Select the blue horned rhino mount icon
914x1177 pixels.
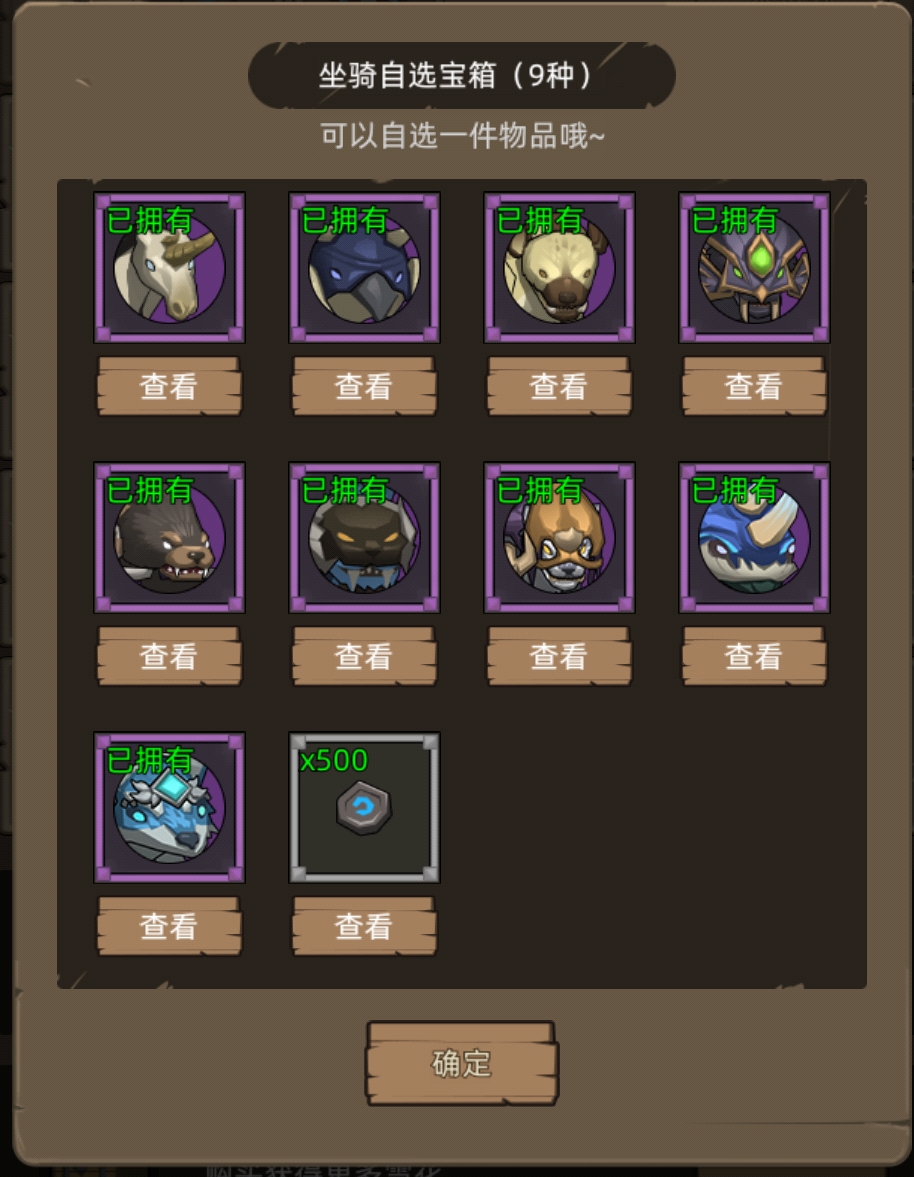point(754,537)
